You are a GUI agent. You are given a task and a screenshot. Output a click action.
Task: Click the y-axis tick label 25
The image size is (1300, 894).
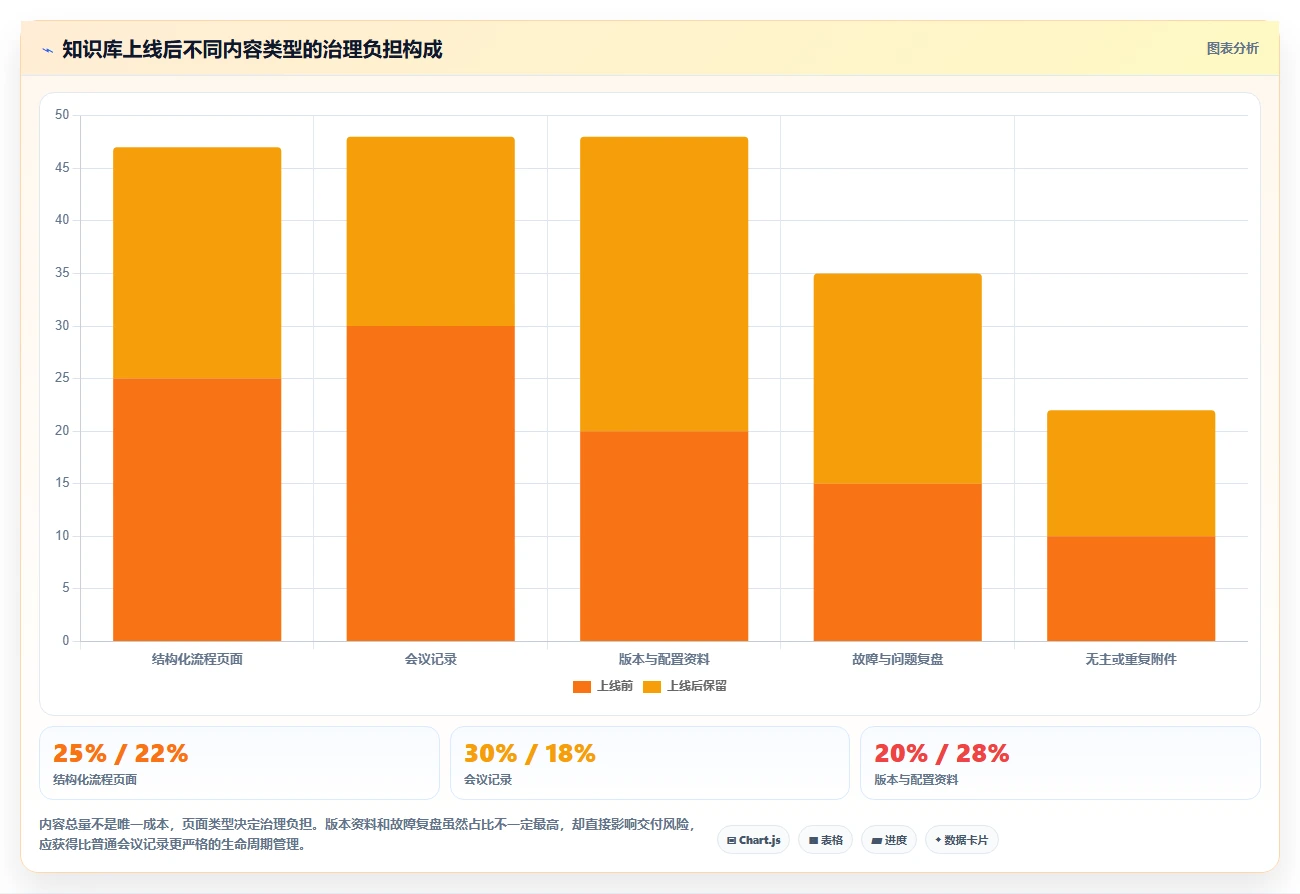point(63,378)
